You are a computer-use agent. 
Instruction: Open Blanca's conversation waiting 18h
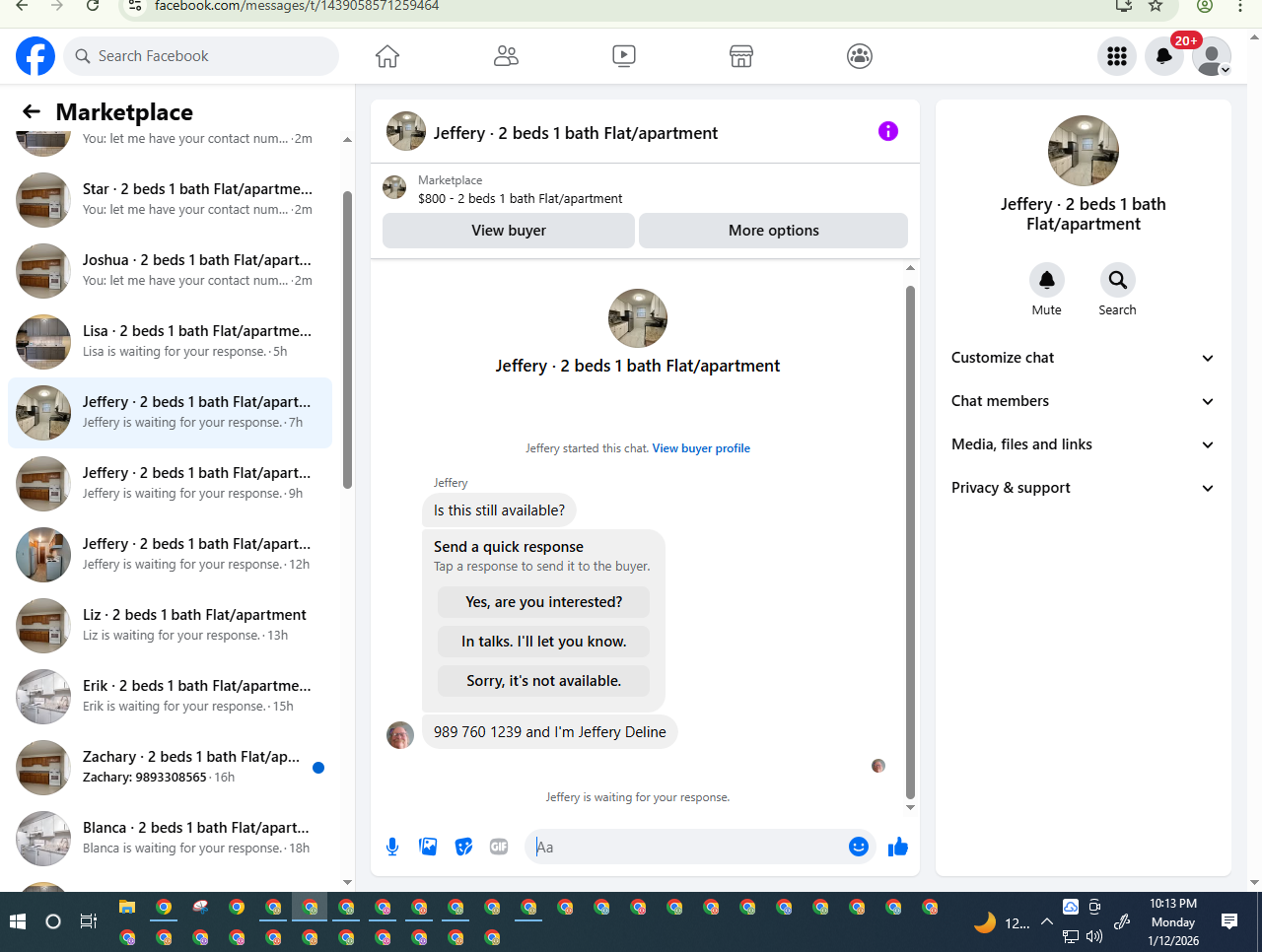coord(170,838)
